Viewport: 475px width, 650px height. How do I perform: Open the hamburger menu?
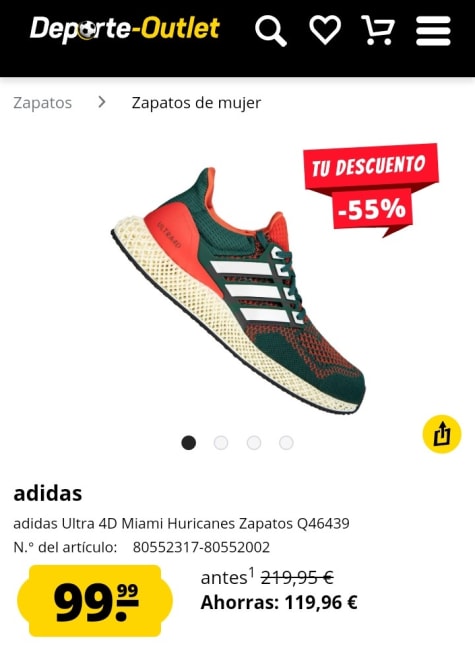(x=433, y=31)
